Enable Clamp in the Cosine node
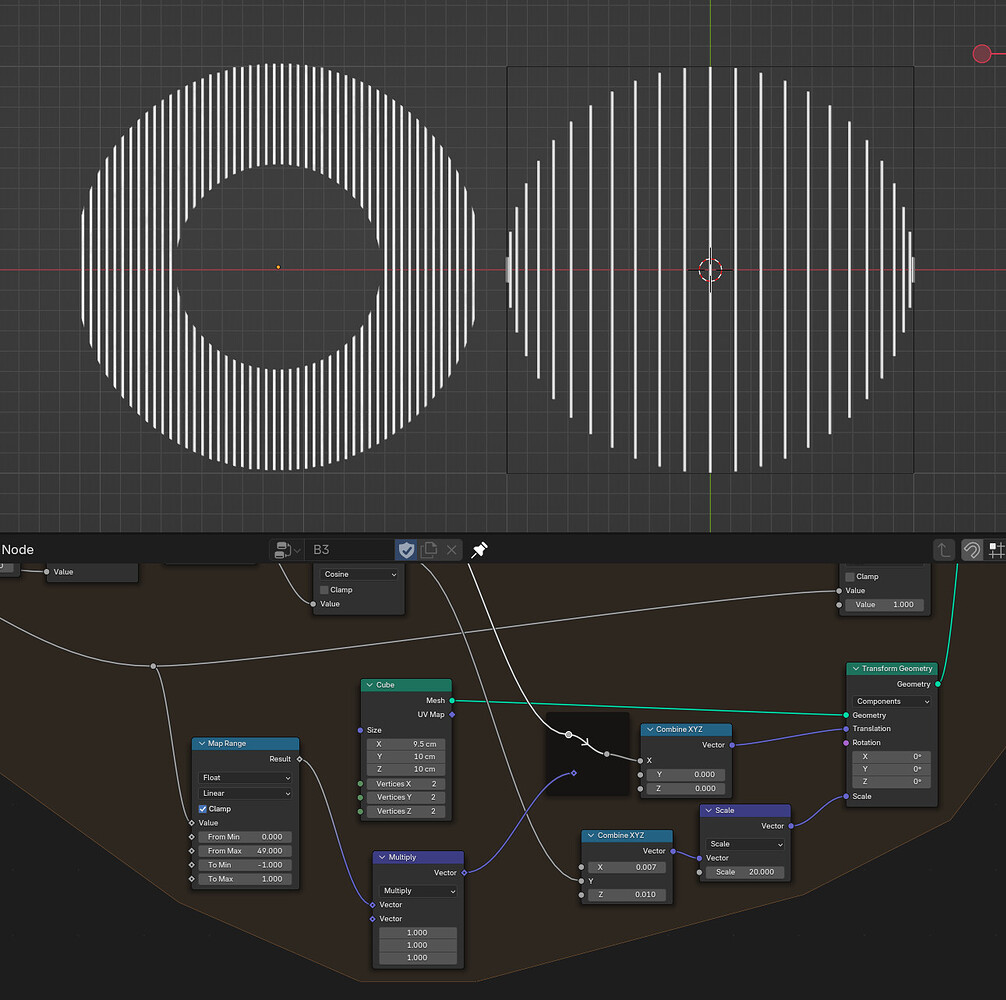This screenshot has height=1000, width=1006. (325, 589)
